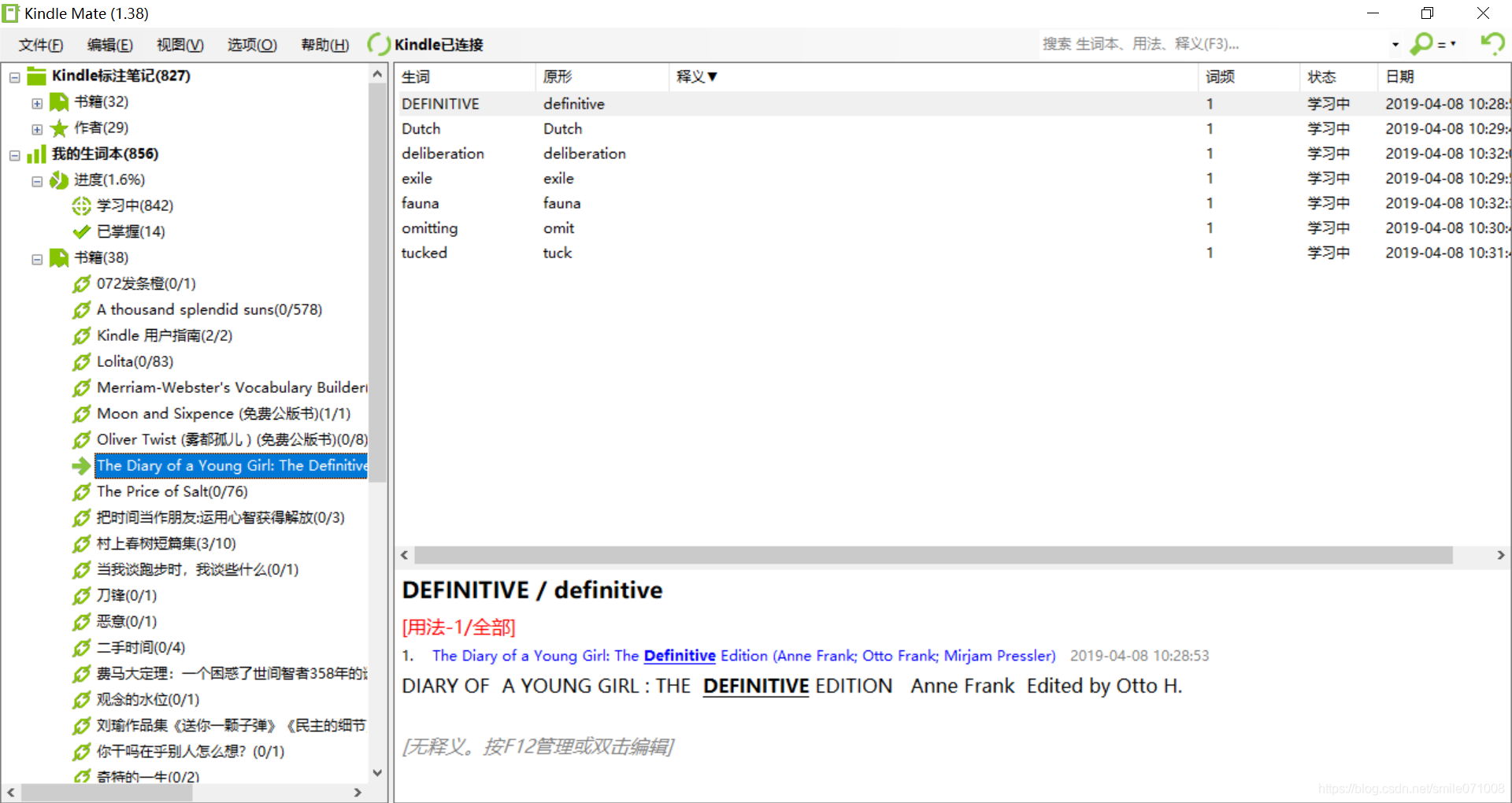Click the 学习中(842) icon

81,205
